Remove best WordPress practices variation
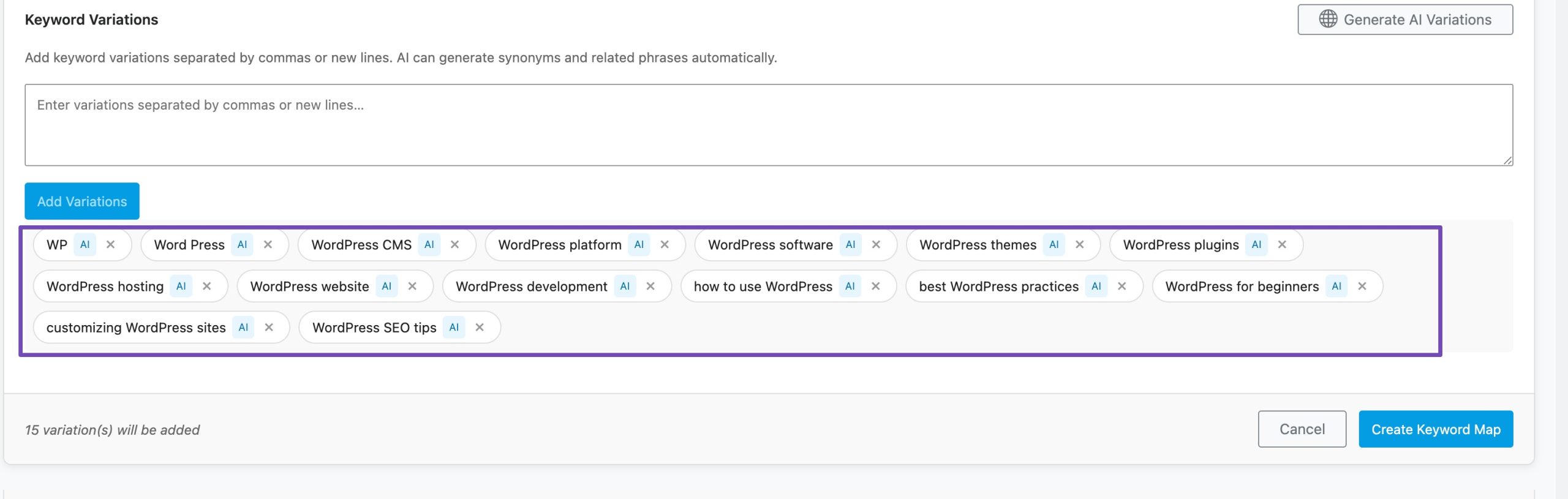 pos(1121,286)
